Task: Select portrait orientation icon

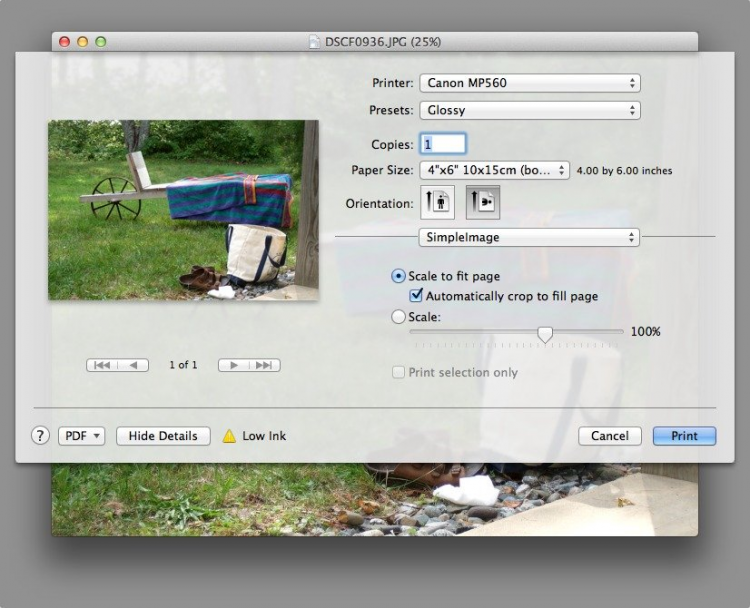Action: [437, 202]
